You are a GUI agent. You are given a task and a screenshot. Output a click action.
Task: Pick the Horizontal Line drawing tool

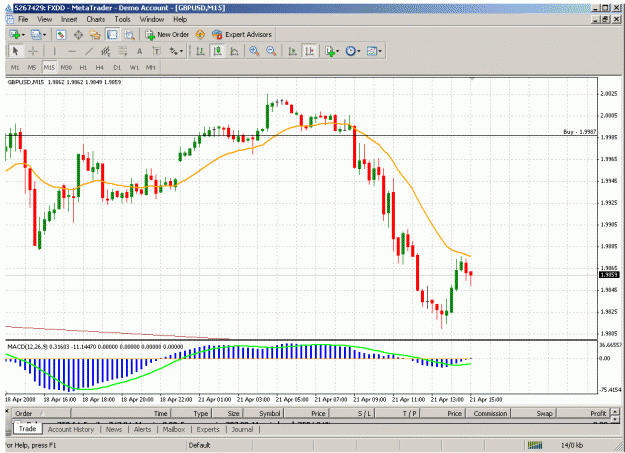tap(72, 51)
